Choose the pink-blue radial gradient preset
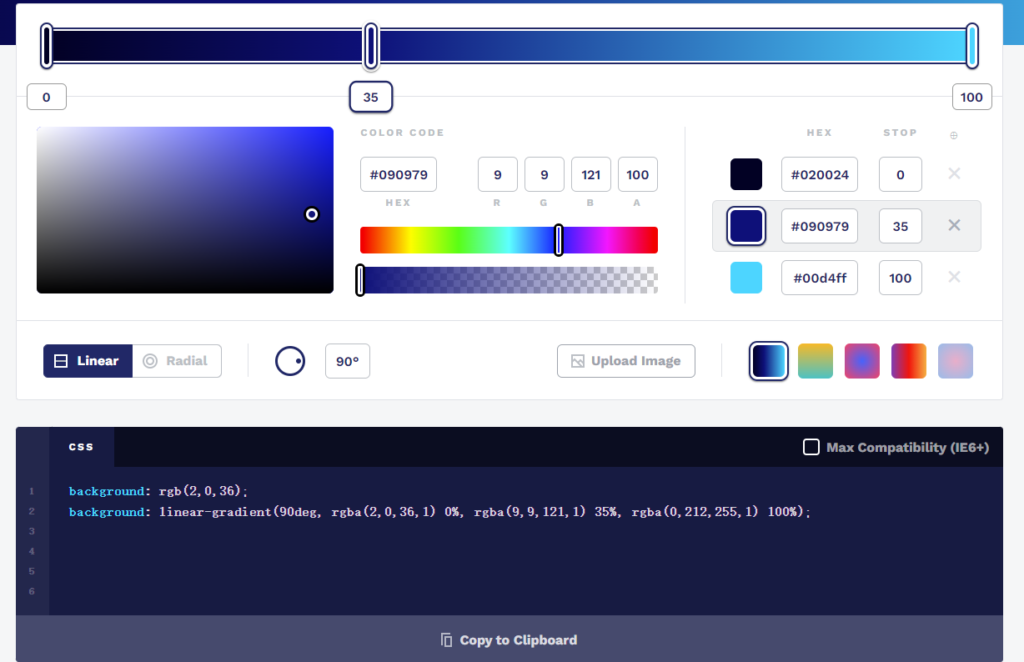Screen dimensions: 1024x662 click(862, 361)
